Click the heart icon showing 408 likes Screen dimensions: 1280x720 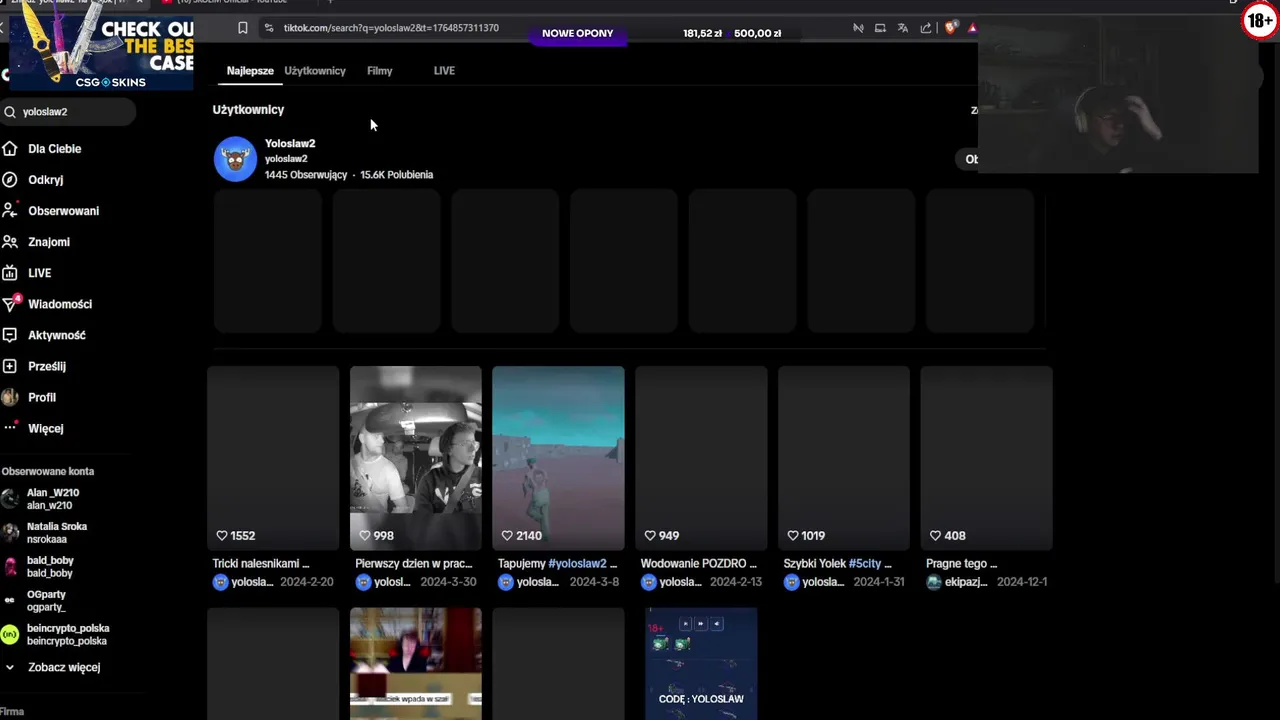(x=935, y=536)
